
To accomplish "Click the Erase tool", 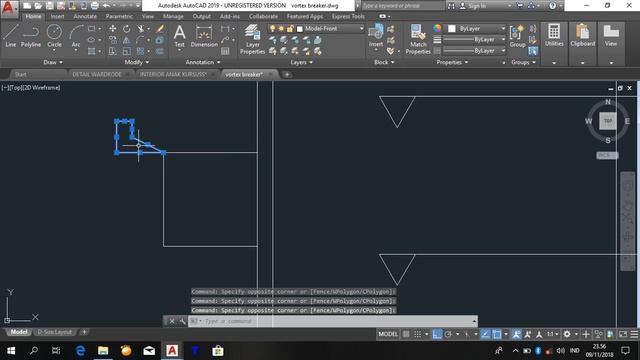I will (160, 29).
